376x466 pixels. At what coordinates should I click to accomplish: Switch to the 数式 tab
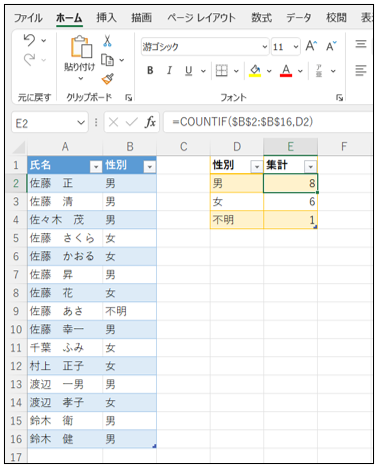[x=262, y=17]
